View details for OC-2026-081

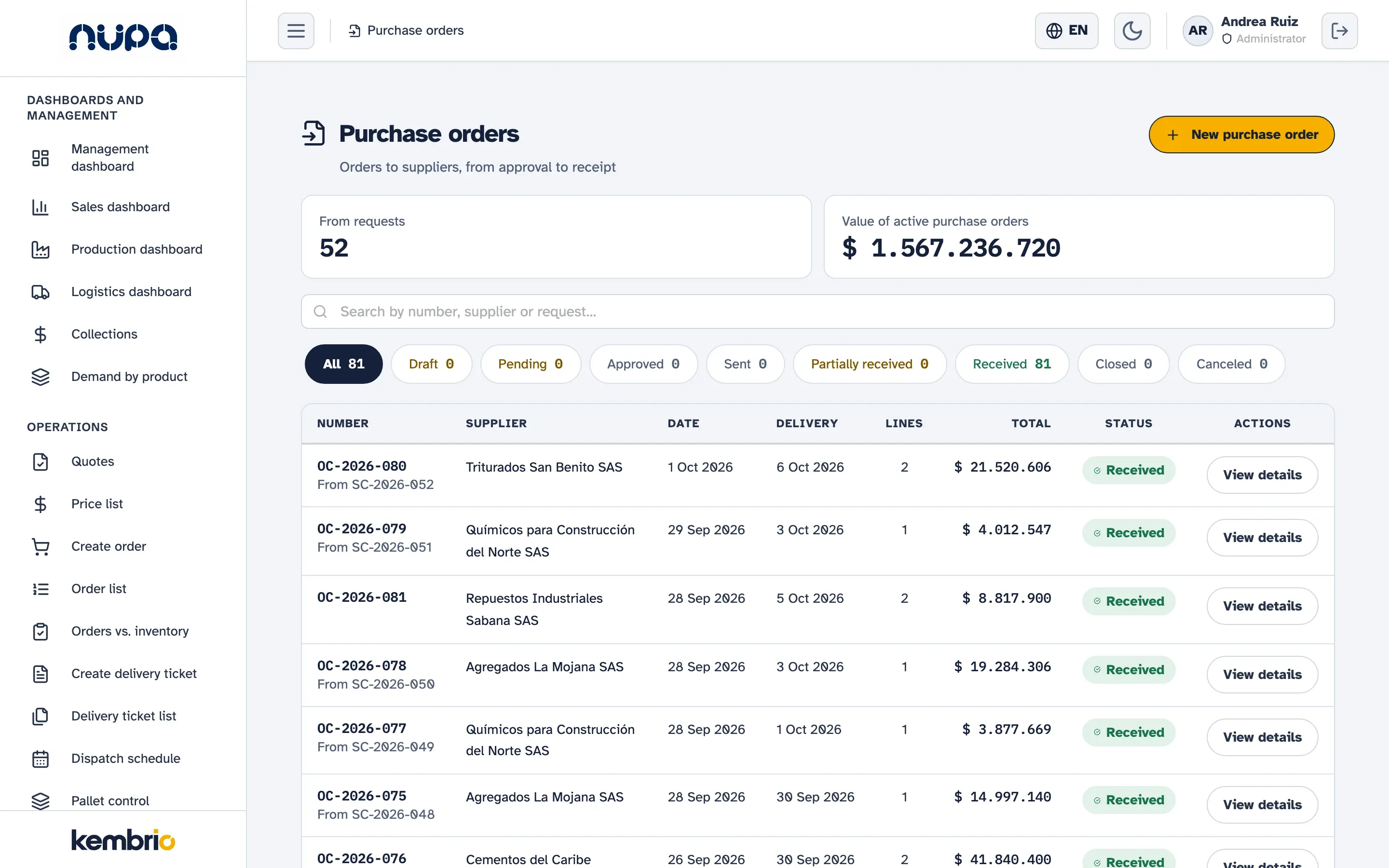click(x=1262, y=606)
